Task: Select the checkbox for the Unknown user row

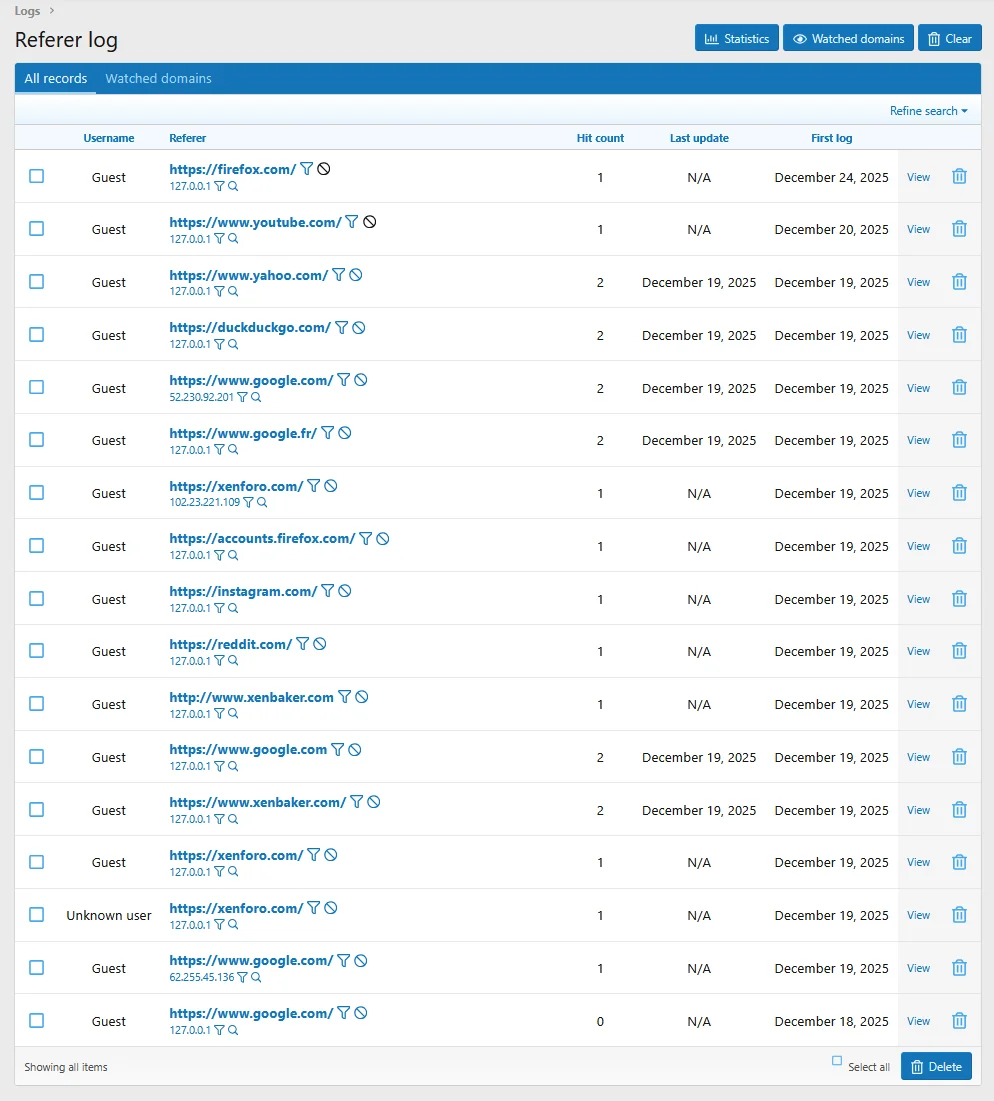Action: [37, 915]
